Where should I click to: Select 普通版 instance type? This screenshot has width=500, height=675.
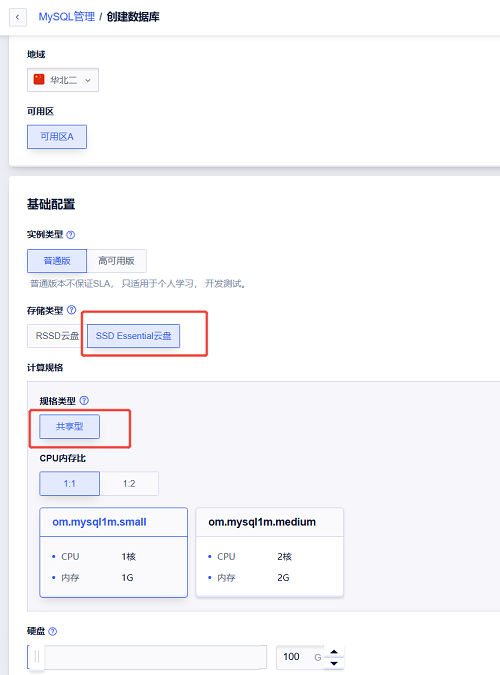57,261
